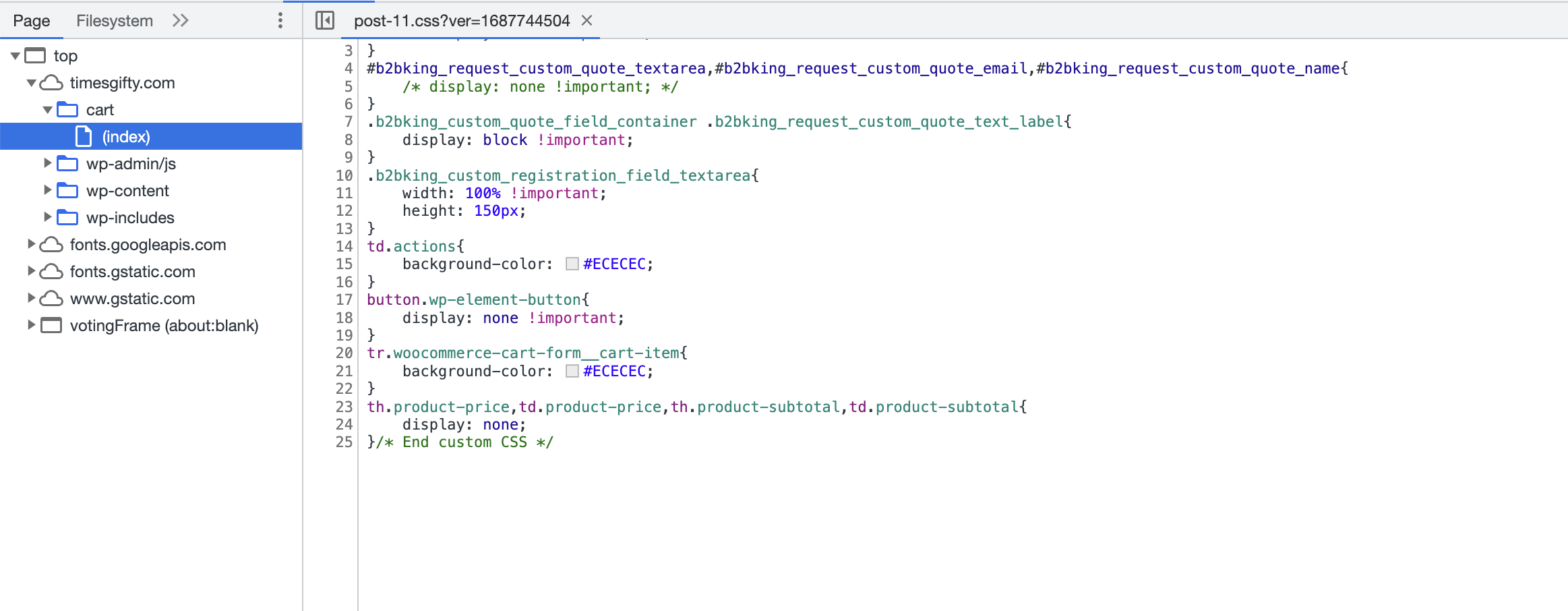Click the wp-includes folder icon
The height and width of the screenshot is (611, 1568).
[x=67, y=217]
